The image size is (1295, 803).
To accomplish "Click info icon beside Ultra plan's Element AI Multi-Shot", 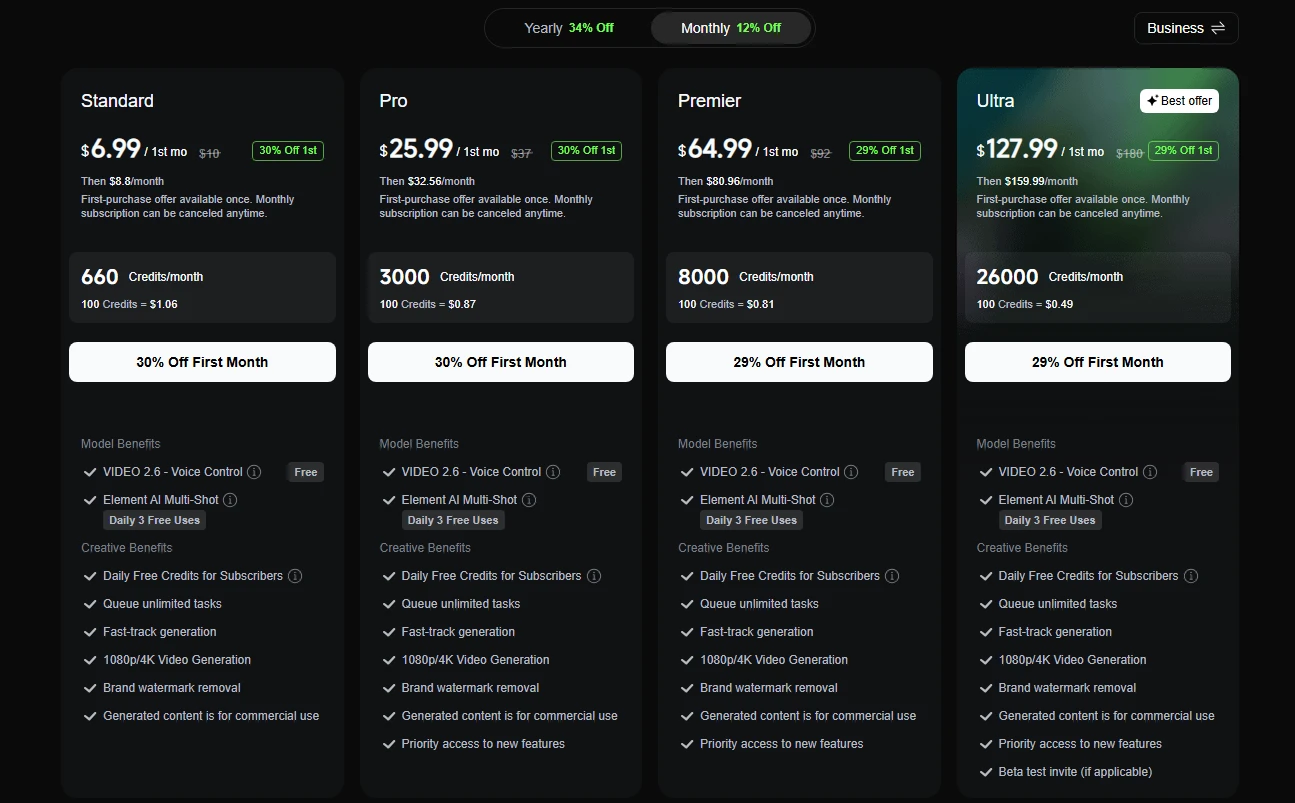I will [x=1126, y=500].
